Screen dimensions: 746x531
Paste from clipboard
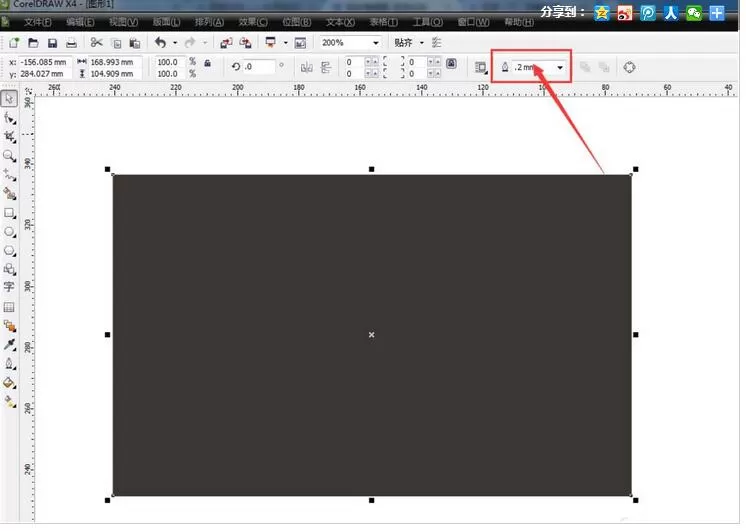[x=135, y=43]
